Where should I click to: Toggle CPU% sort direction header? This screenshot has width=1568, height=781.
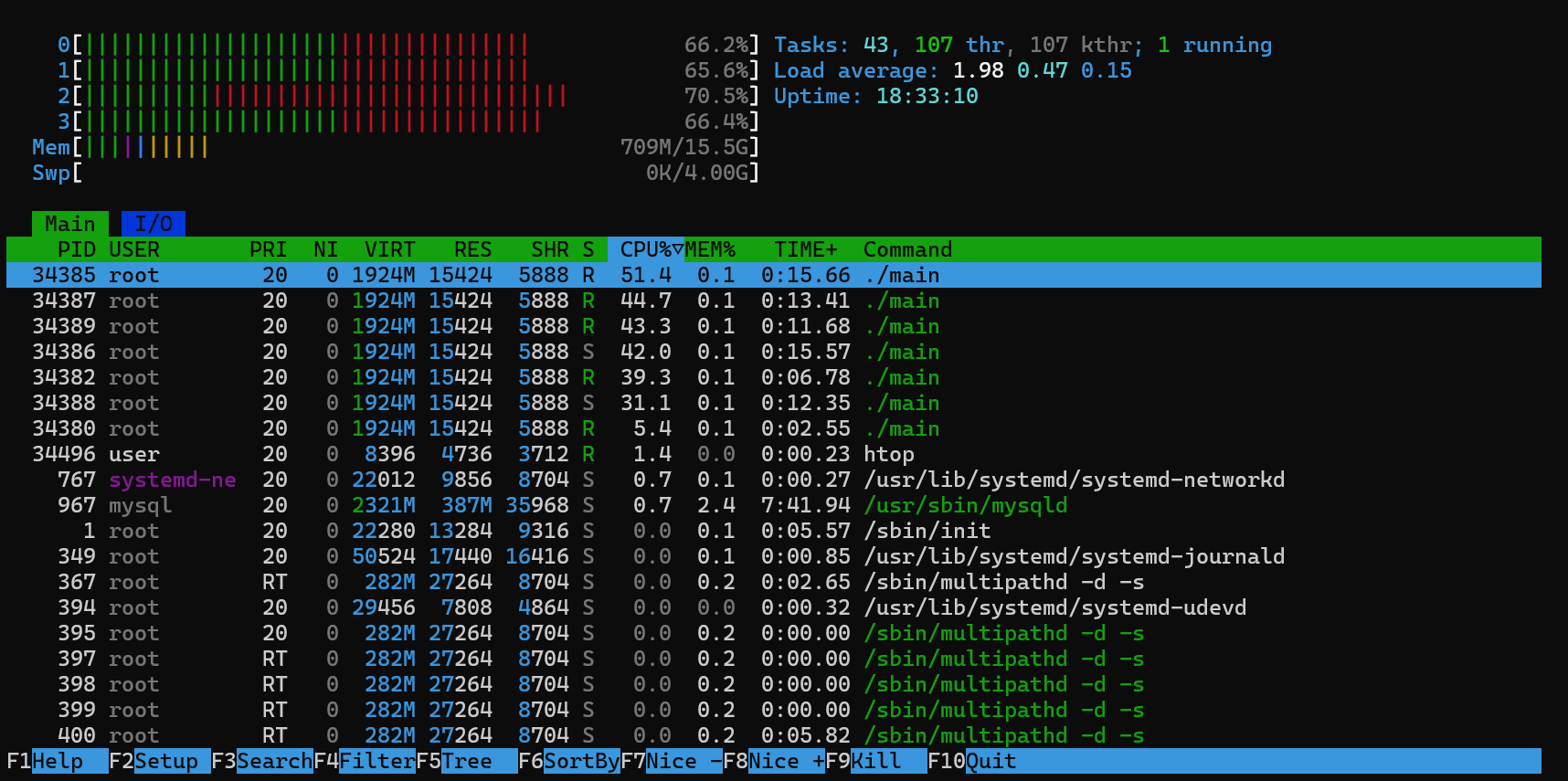(646, 249)
